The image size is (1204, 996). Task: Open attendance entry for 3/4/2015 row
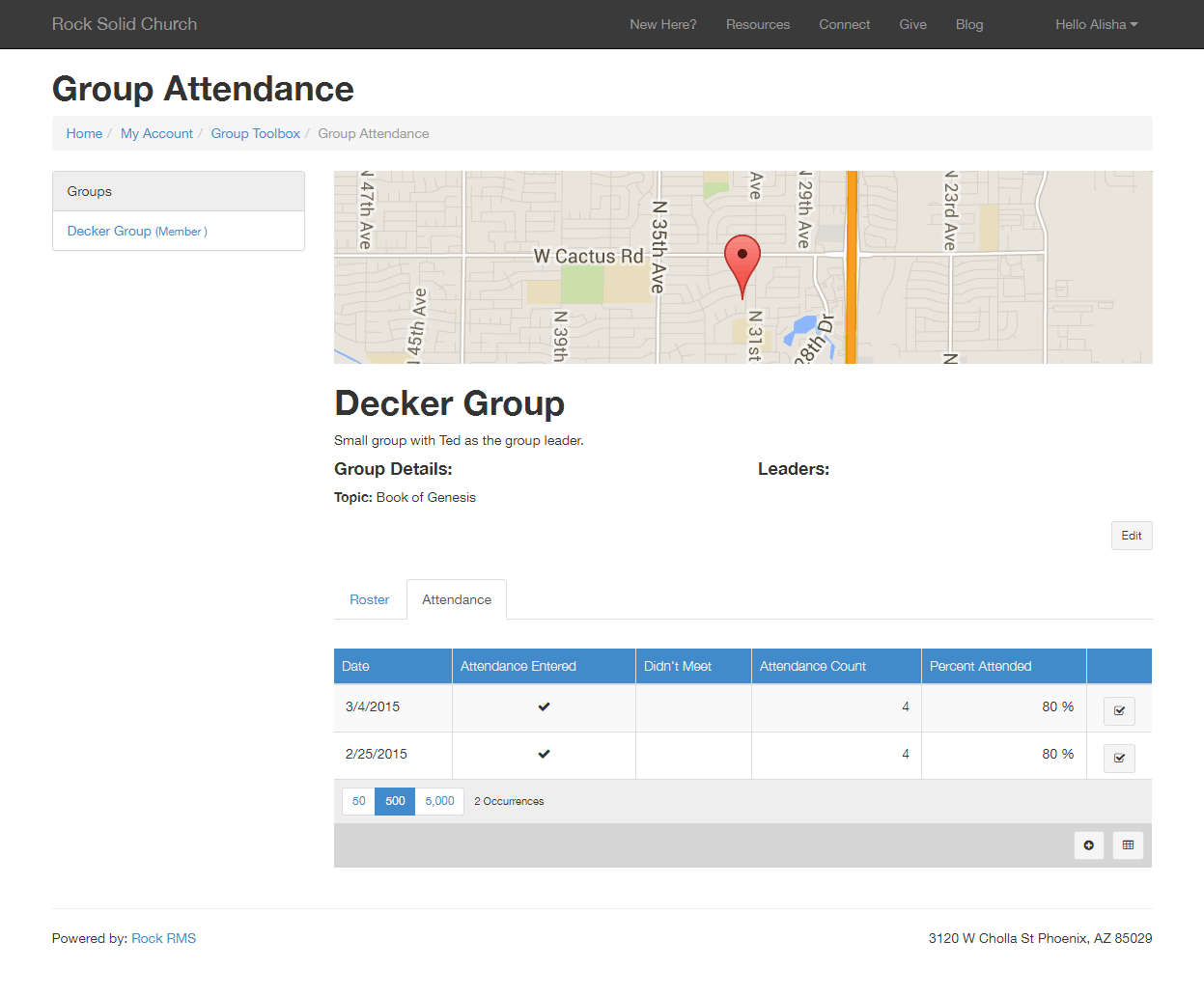click(1119, 711)
